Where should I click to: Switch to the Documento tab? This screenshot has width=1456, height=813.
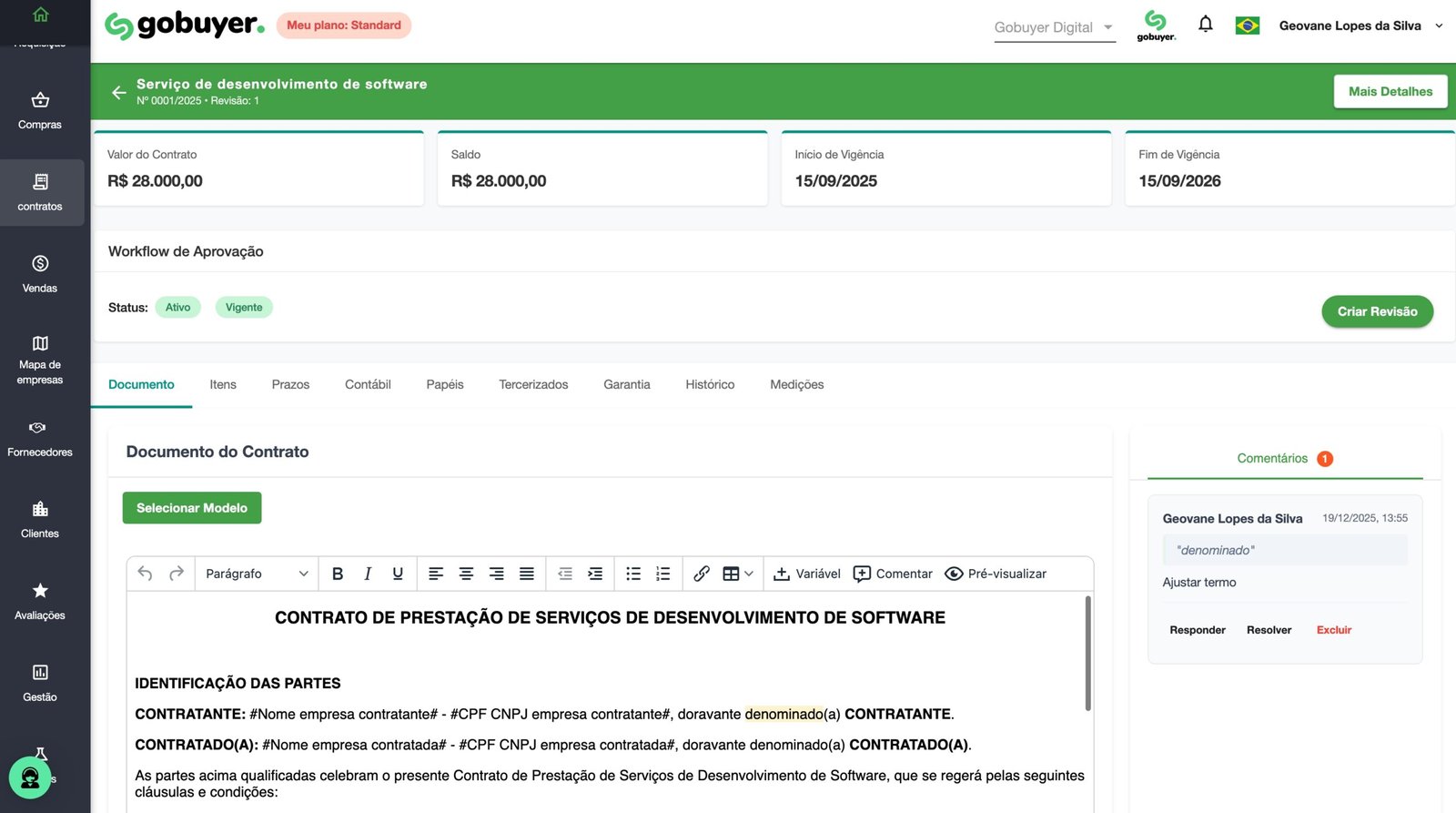[x=141, y=384]
